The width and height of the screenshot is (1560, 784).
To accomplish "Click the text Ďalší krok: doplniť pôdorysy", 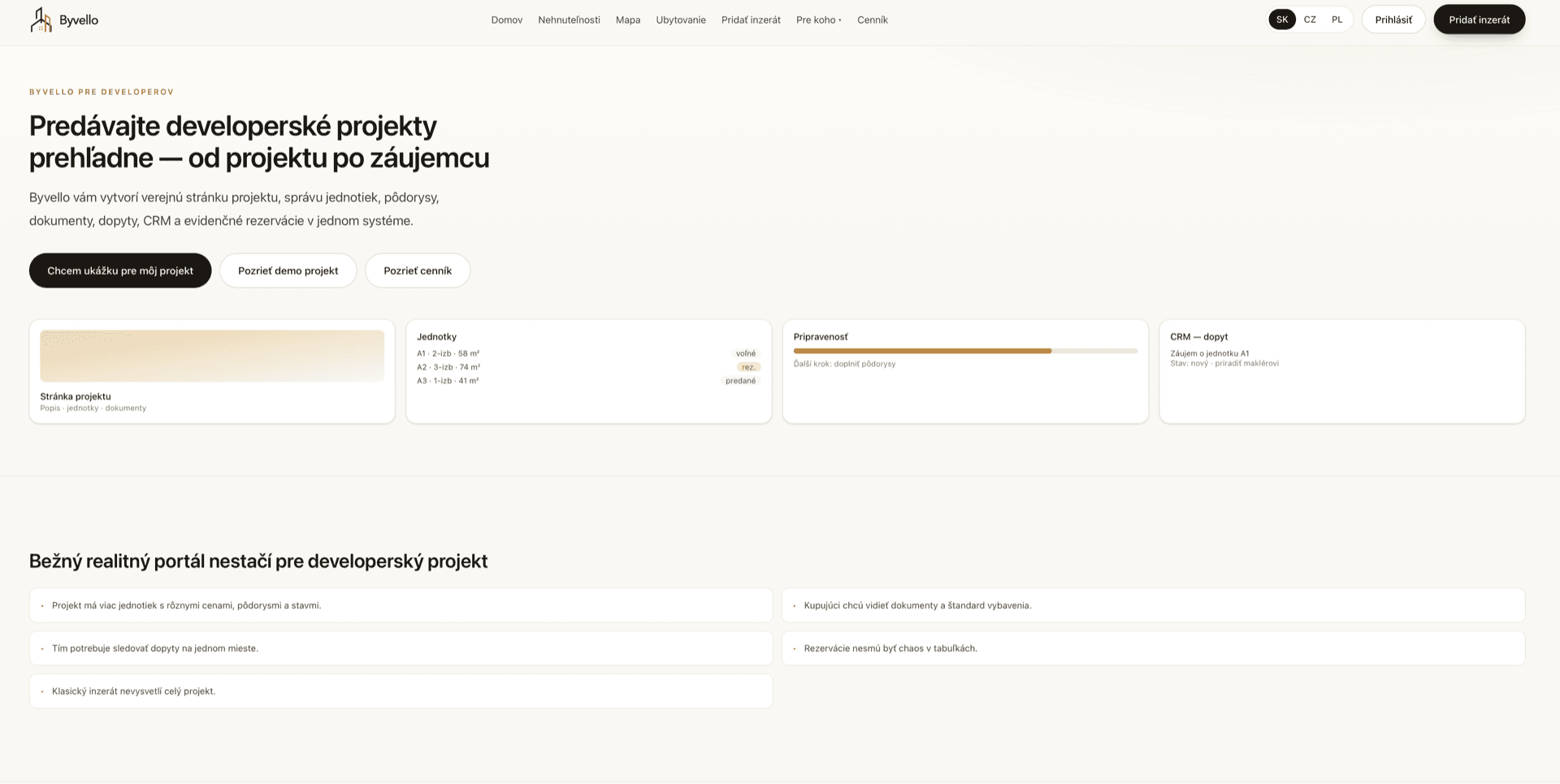I will click(844, 364).
